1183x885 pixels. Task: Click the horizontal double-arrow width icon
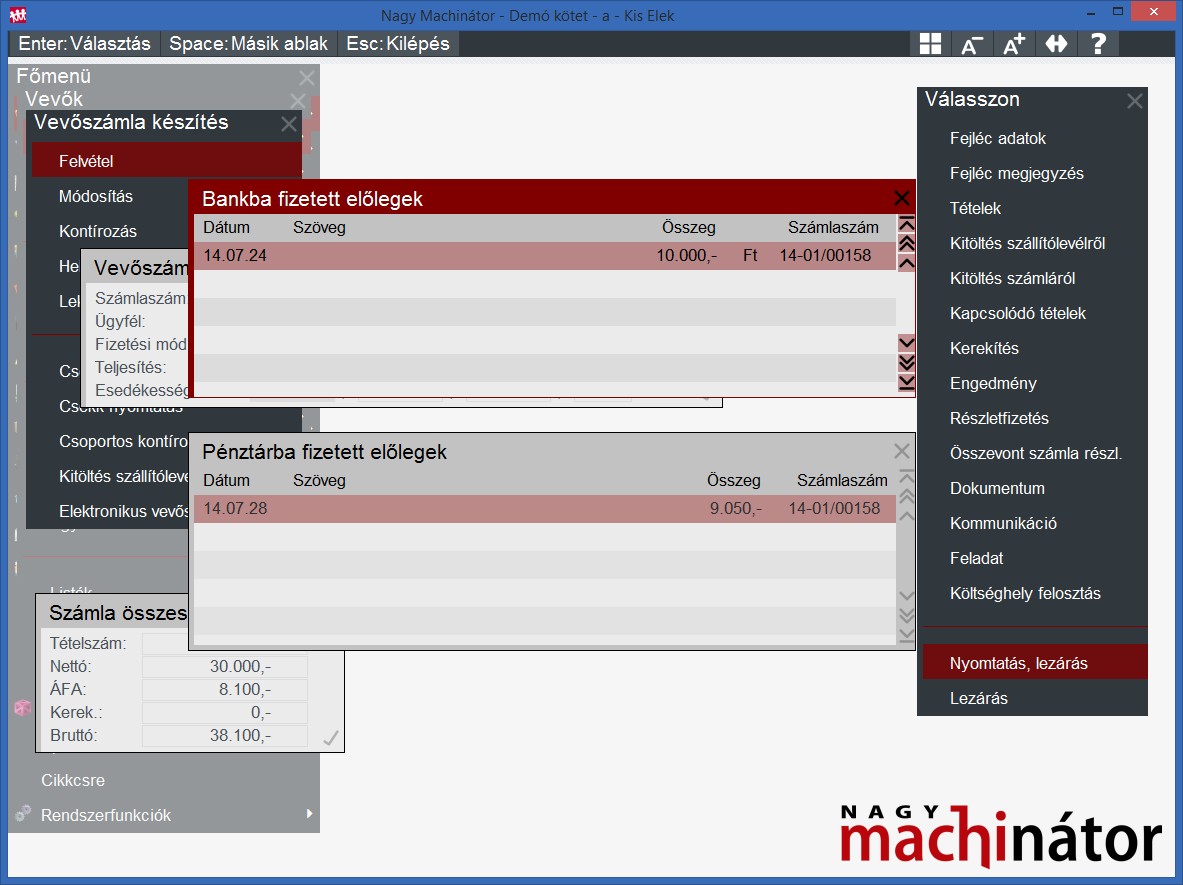[x=1056, y=44]
